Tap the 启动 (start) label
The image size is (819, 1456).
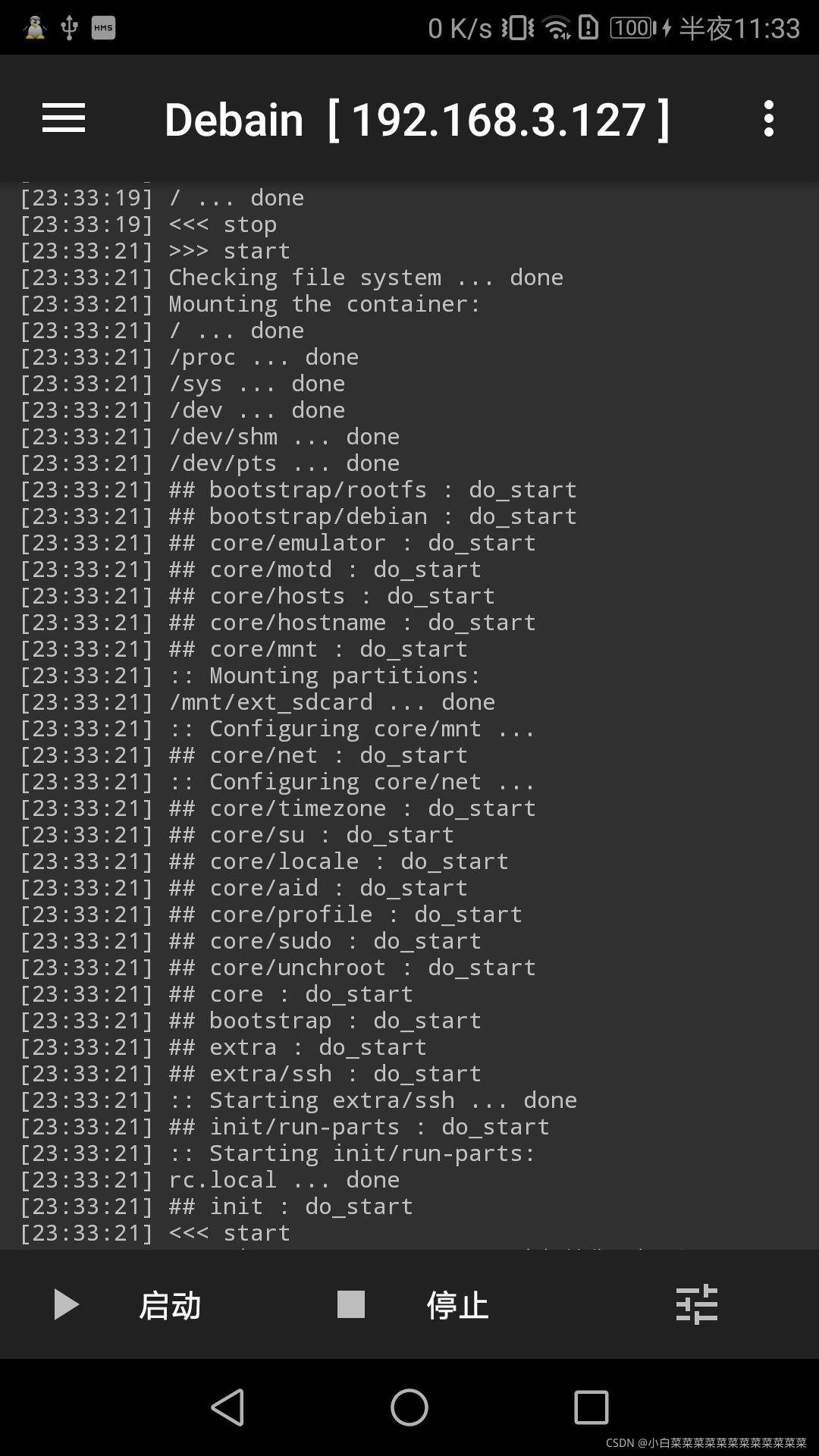coord(170,1306)
